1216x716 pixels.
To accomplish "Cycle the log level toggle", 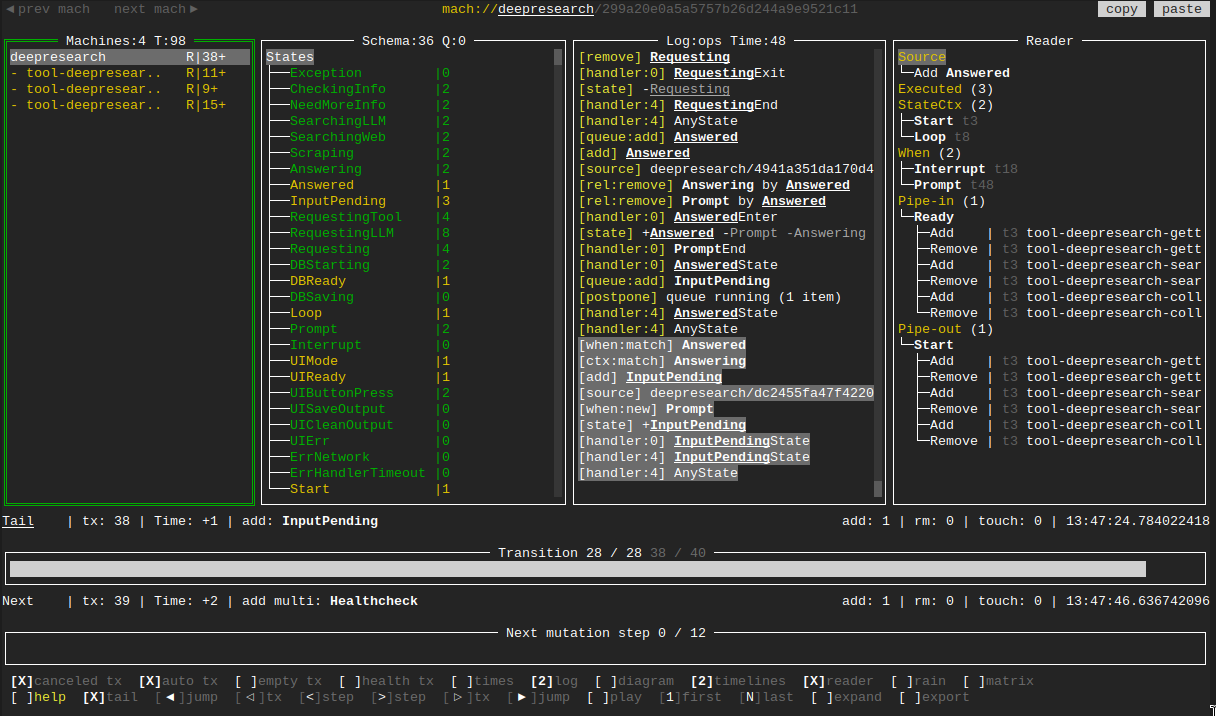I will pos(554,681).
